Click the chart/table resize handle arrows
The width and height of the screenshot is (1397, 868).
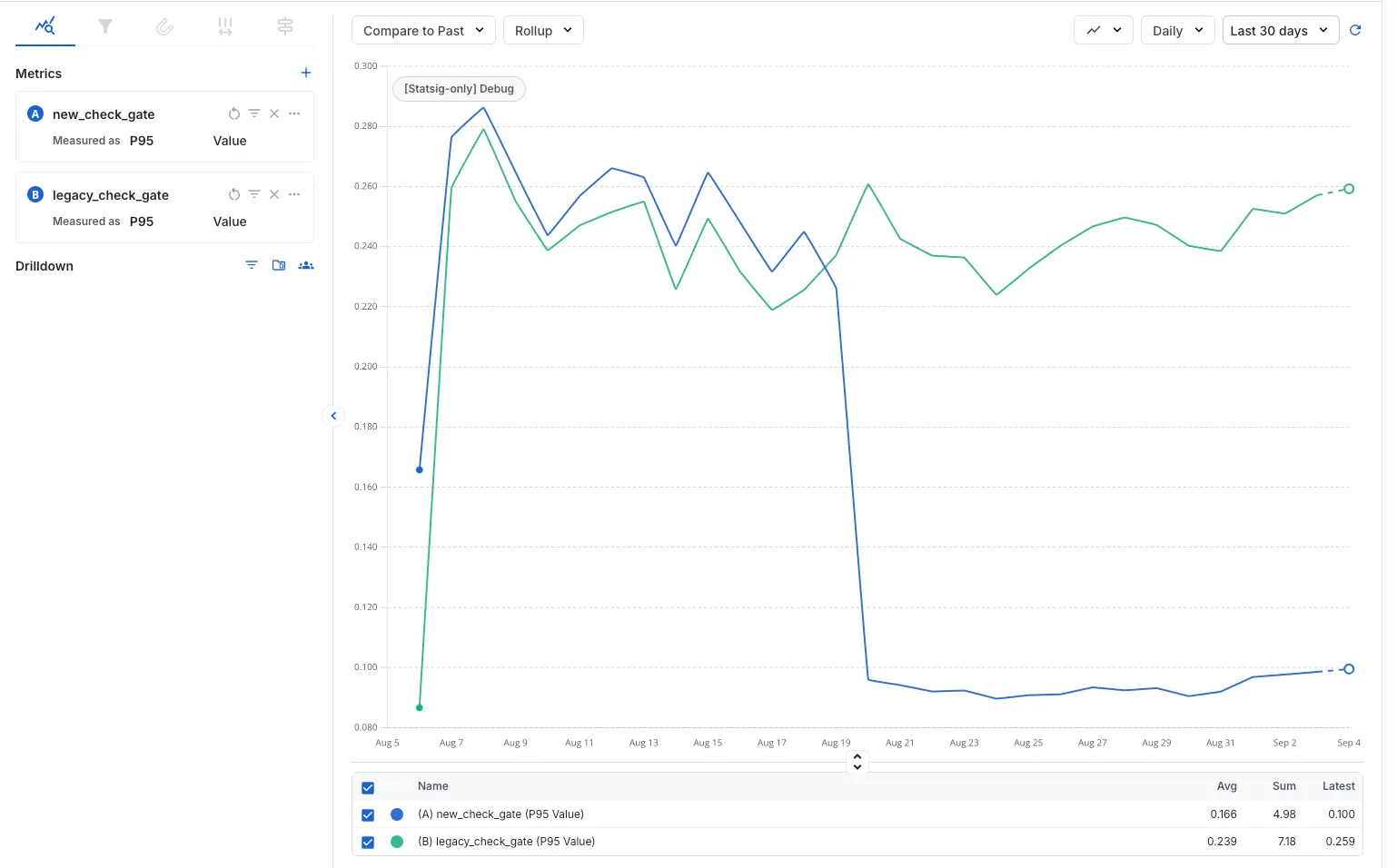tap(857, 762)
